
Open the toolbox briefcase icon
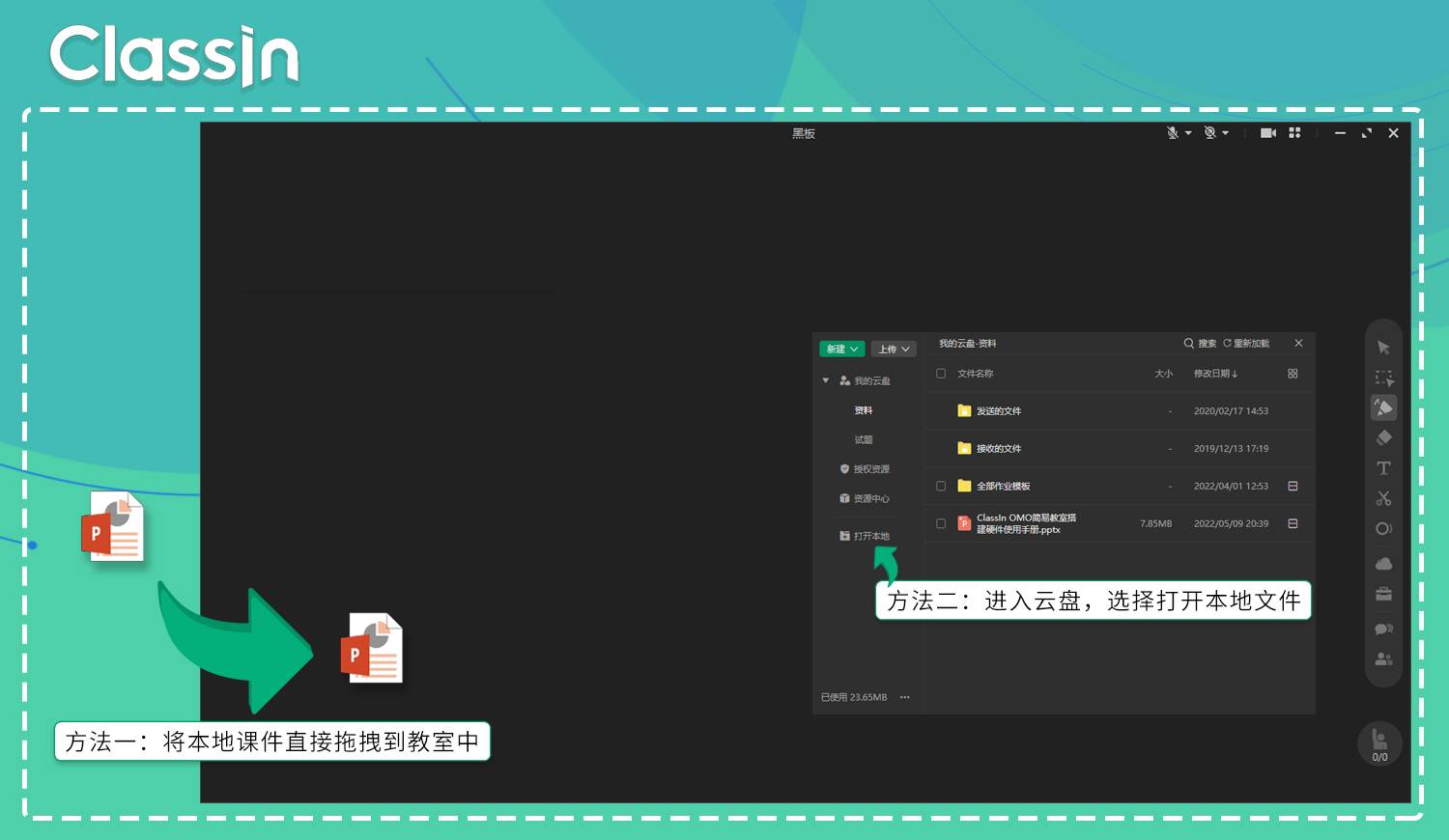[1383, 594]
